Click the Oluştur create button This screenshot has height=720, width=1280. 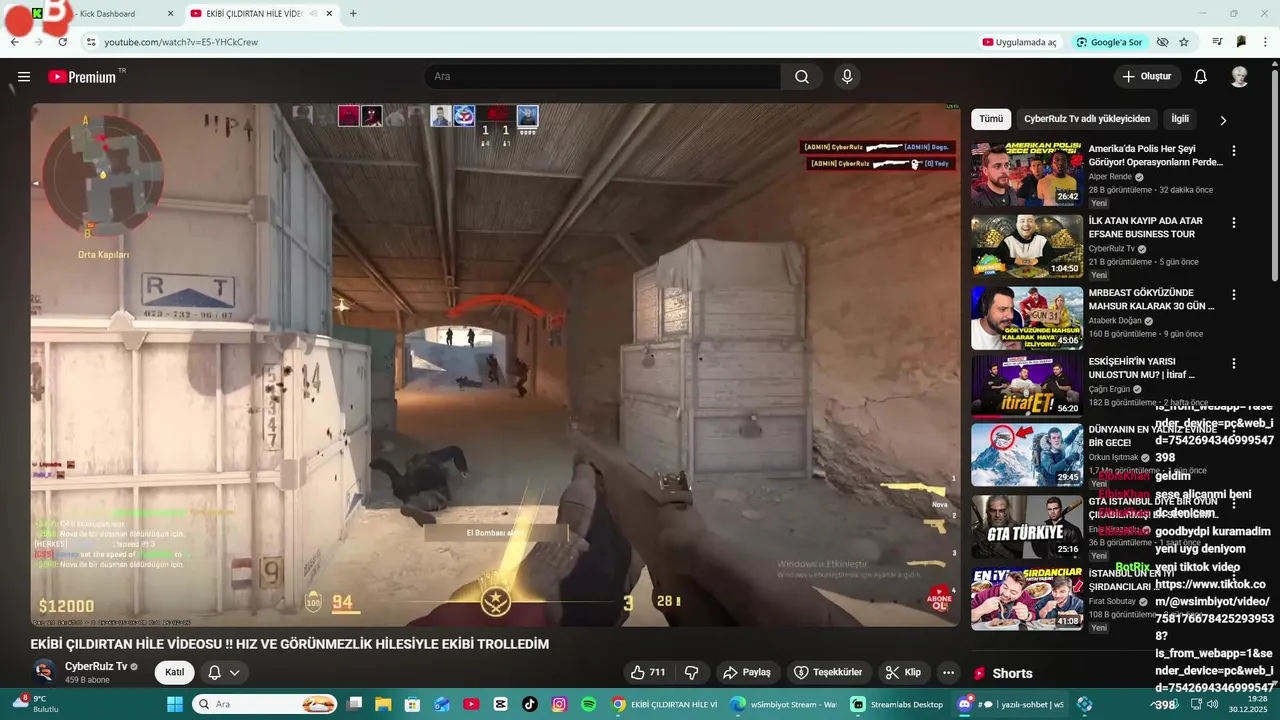point(1147,77)
